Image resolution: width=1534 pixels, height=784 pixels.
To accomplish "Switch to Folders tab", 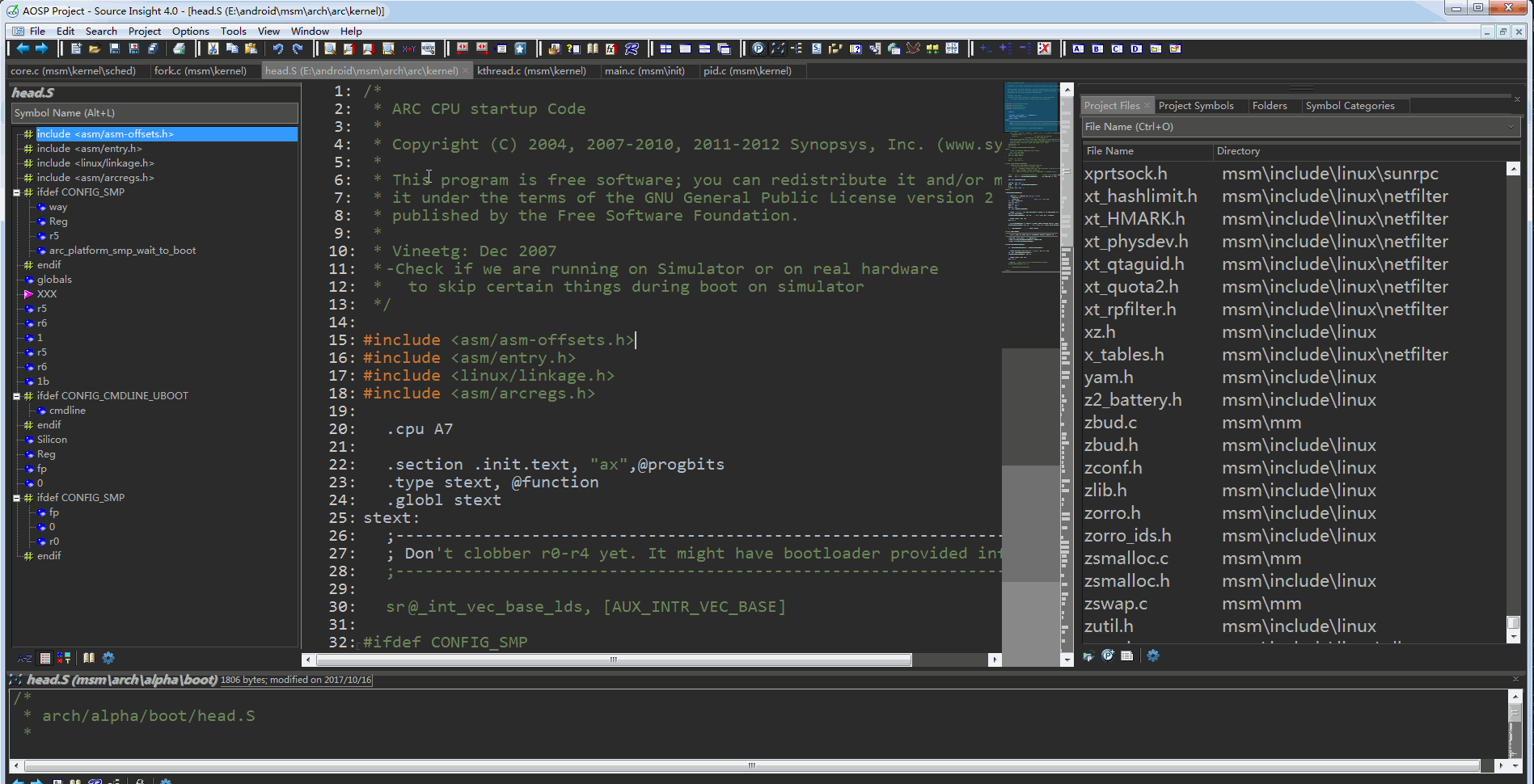I will (x=1270, y=106).
